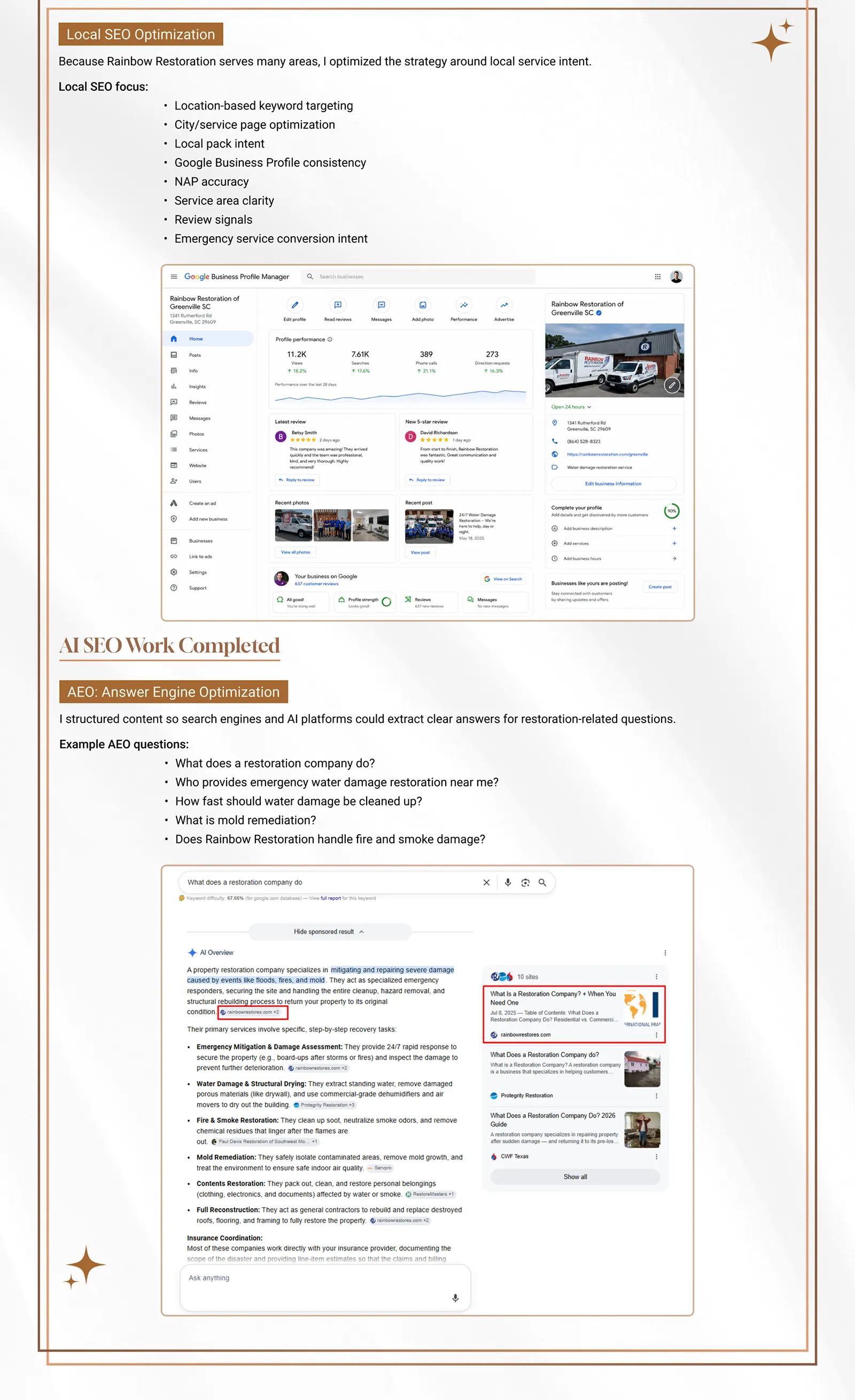The image size is (855, 1400).
Task: Click the plus next to Add business description
Action: [674, 528]
